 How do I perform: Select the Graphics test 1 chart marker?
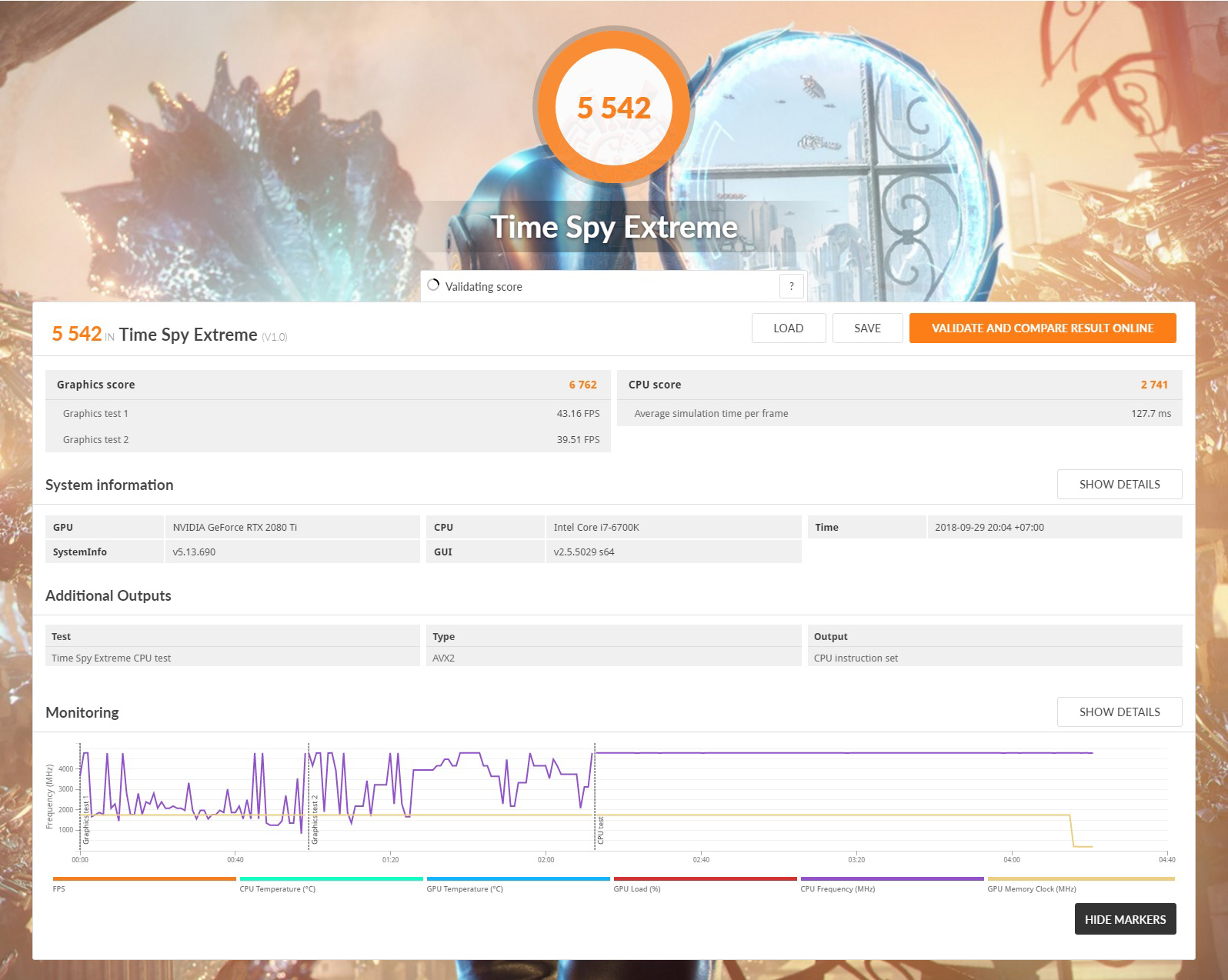click(86, 822)
